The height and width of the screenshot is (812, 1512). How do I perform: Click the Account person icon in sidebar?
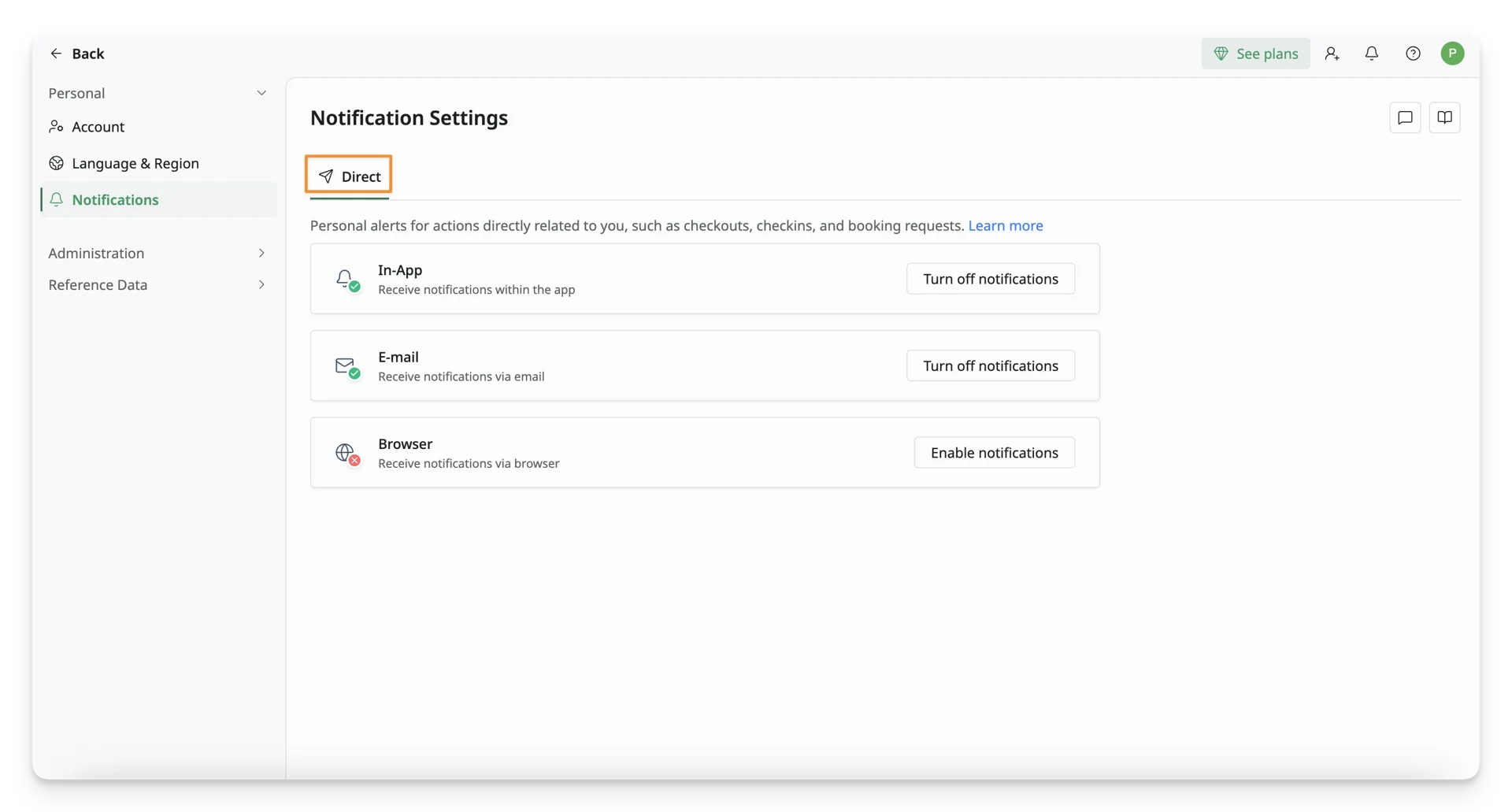(x=56, y=127)
